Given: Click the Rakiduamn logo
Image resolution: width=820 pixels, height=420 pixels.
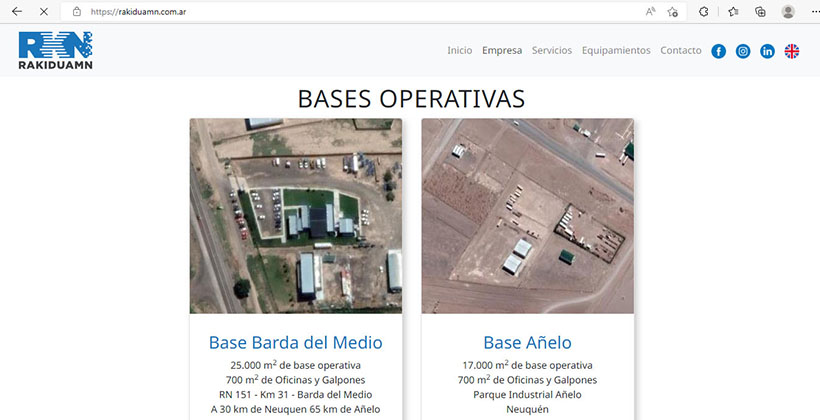Looking at the screenshot, I should coord(55,51).
